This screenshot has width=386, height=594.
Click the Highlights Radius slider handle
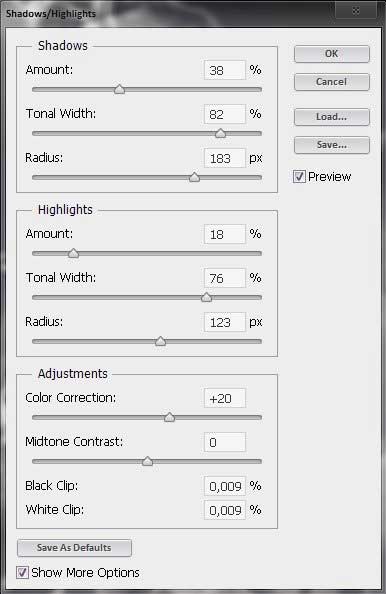pos(161,341)
